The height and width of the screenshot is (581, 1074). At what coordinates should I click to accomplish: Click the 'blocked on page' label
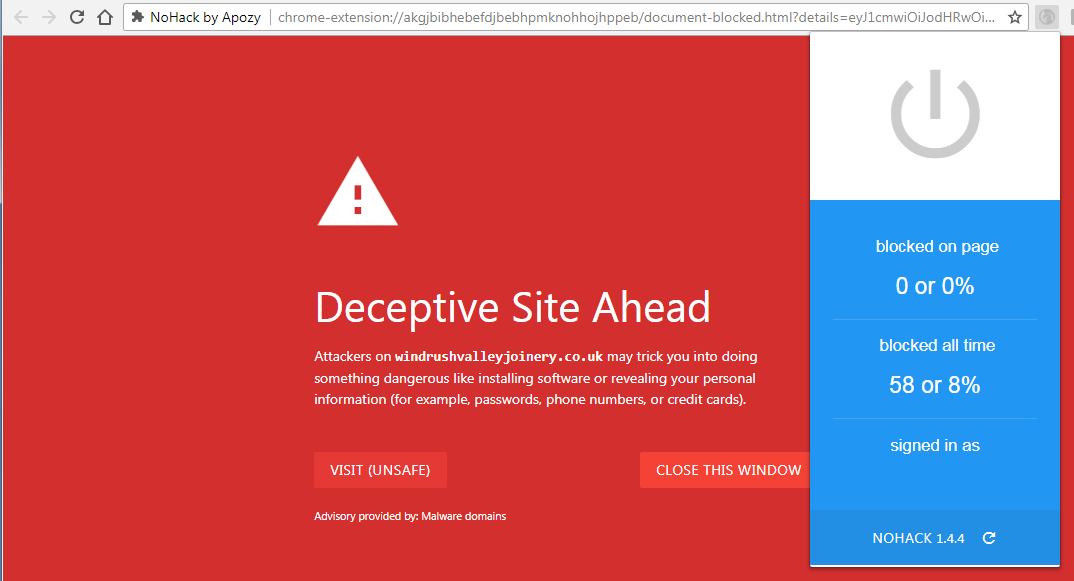pyautogui.click(x=936, y=247)
